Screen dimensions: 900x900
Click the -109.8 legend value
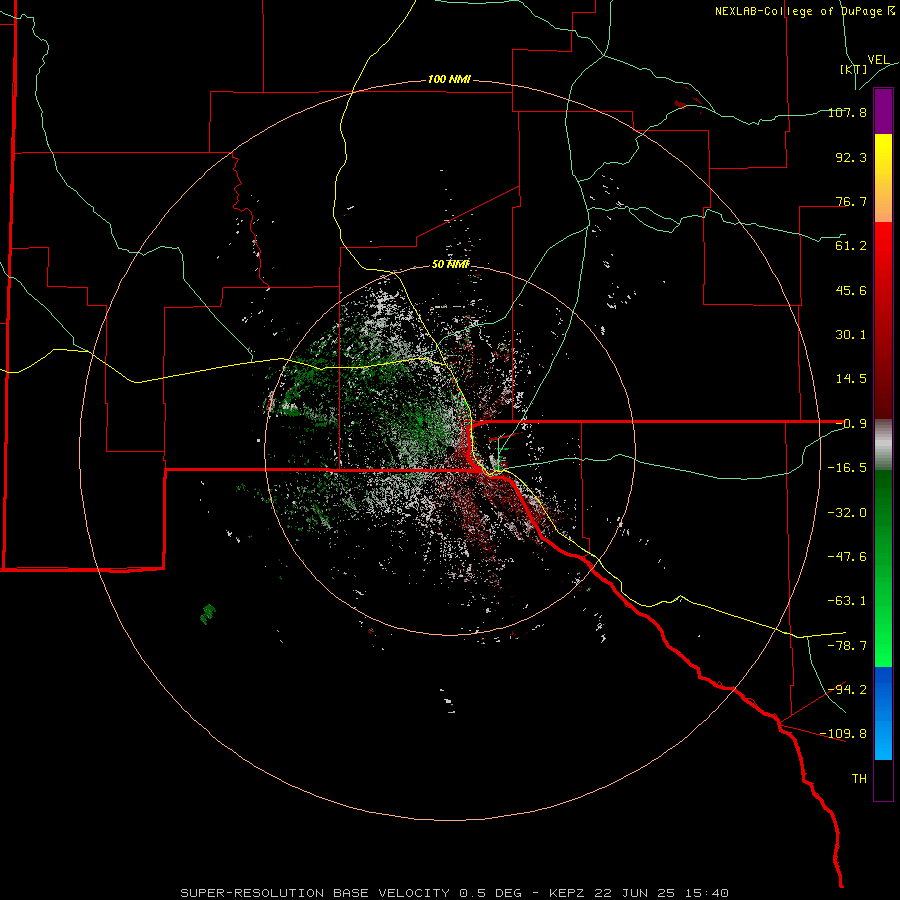click(844, 734)
